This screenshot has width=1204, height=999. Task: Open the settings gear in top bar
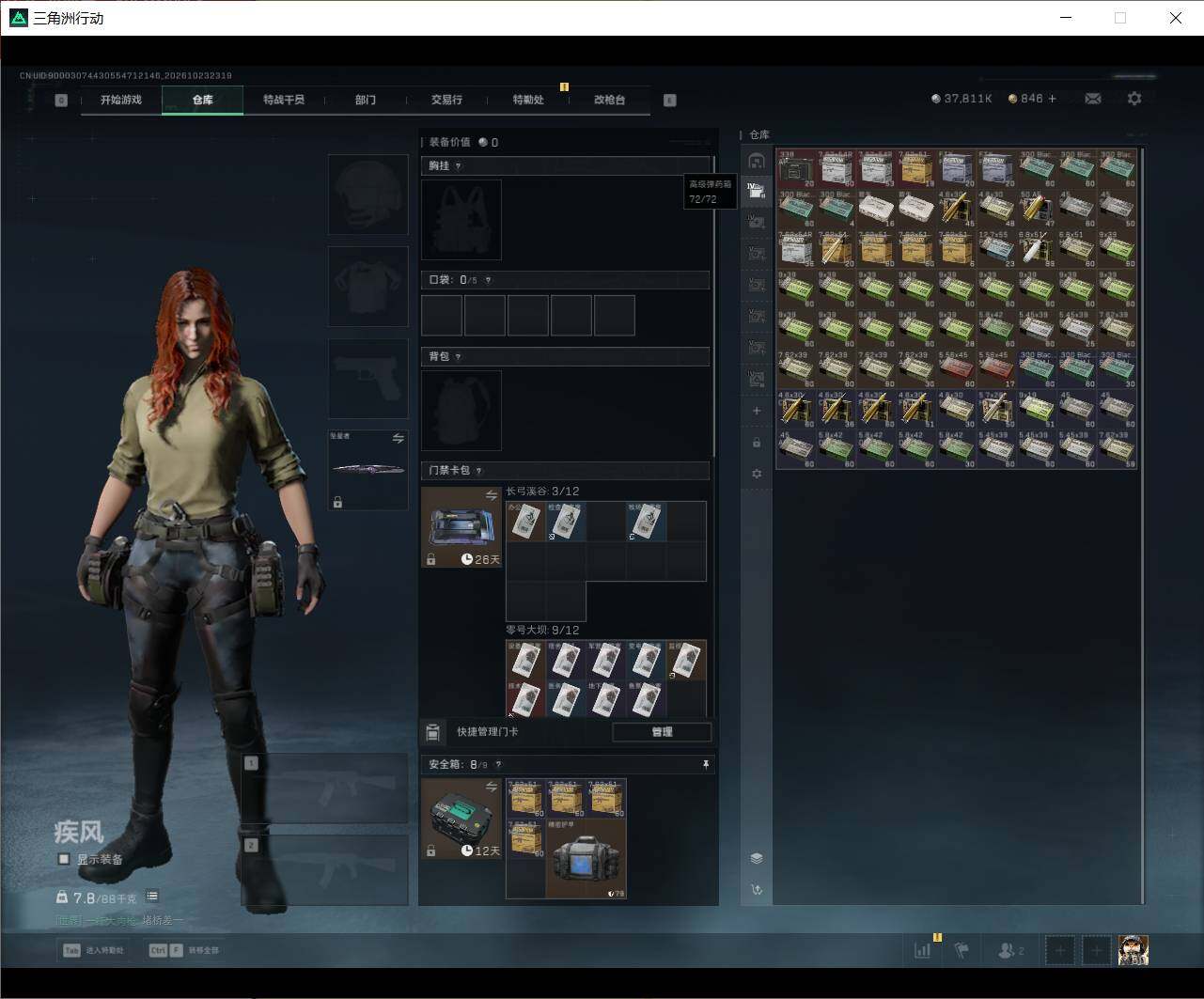[x=1134, y=99]
